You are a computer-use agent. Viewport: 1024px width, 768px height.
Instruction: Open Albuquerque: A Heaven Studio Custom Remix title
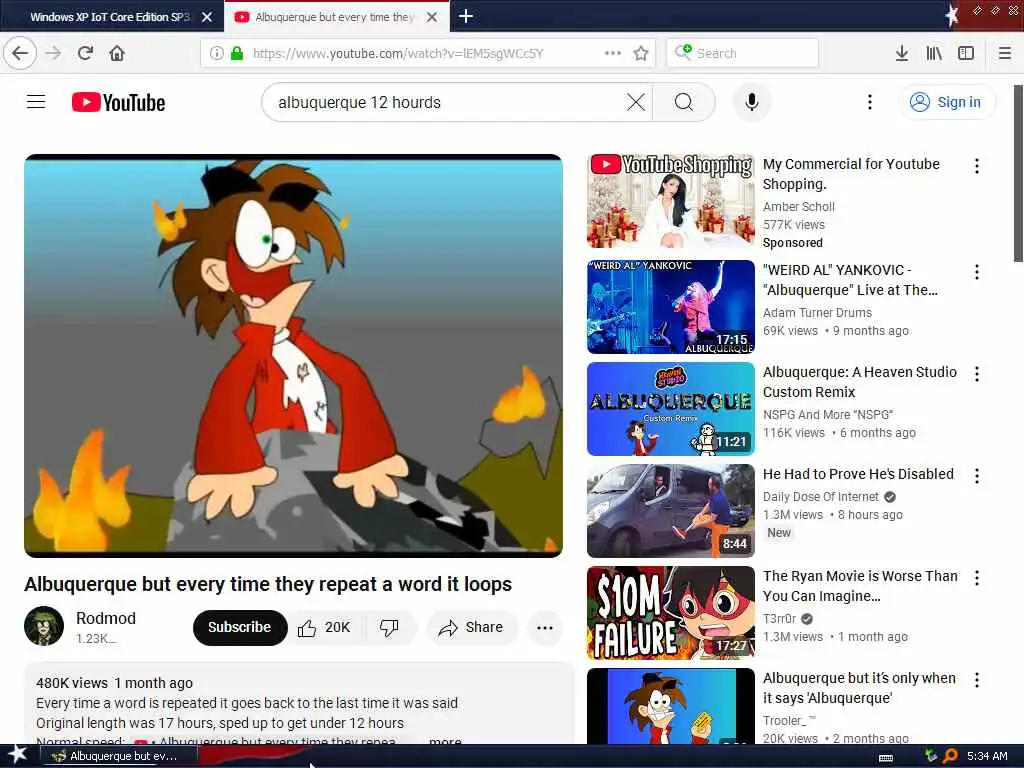point(859,381)
